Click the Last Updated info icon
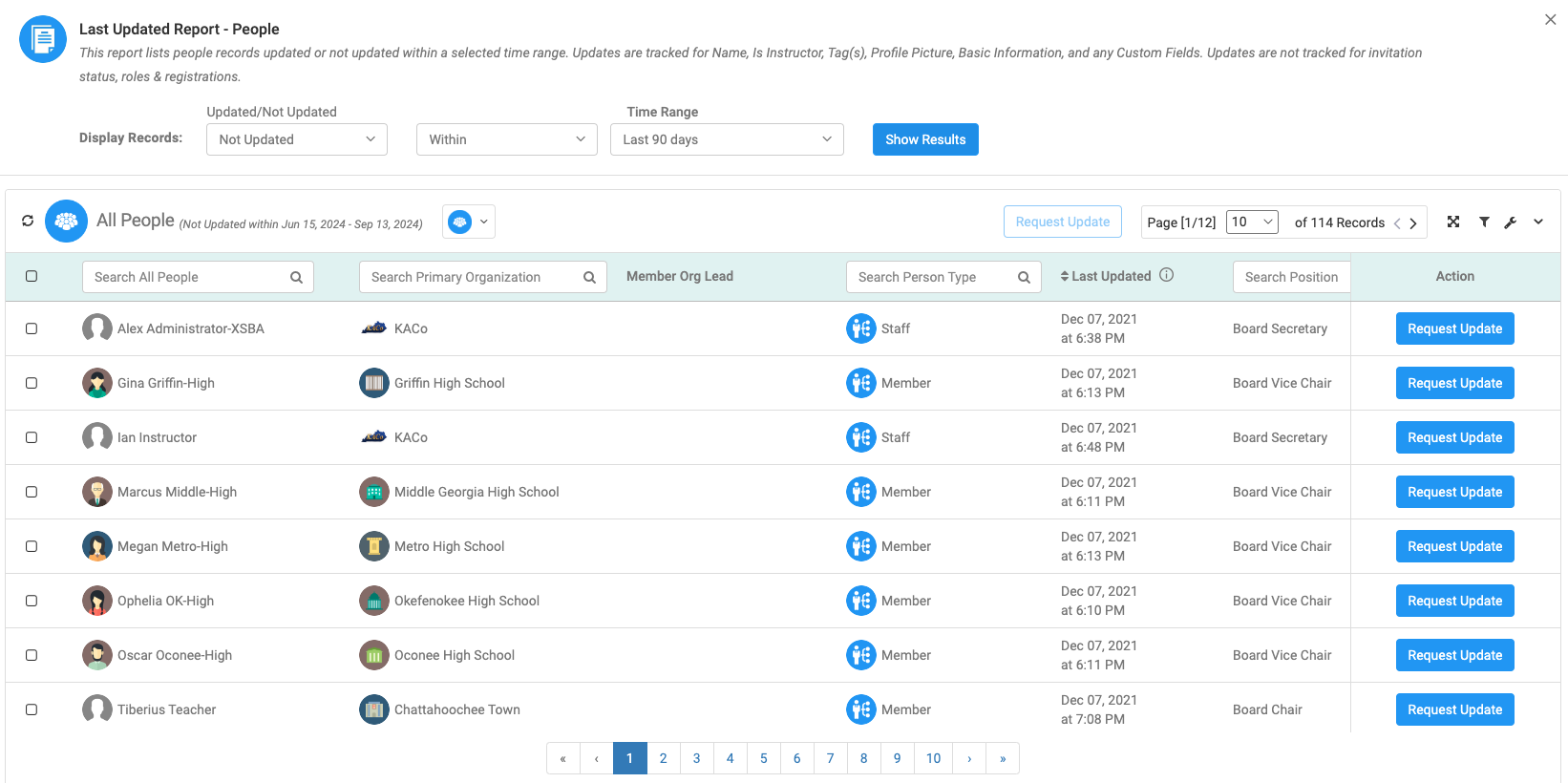 (x=1167, y=275)
